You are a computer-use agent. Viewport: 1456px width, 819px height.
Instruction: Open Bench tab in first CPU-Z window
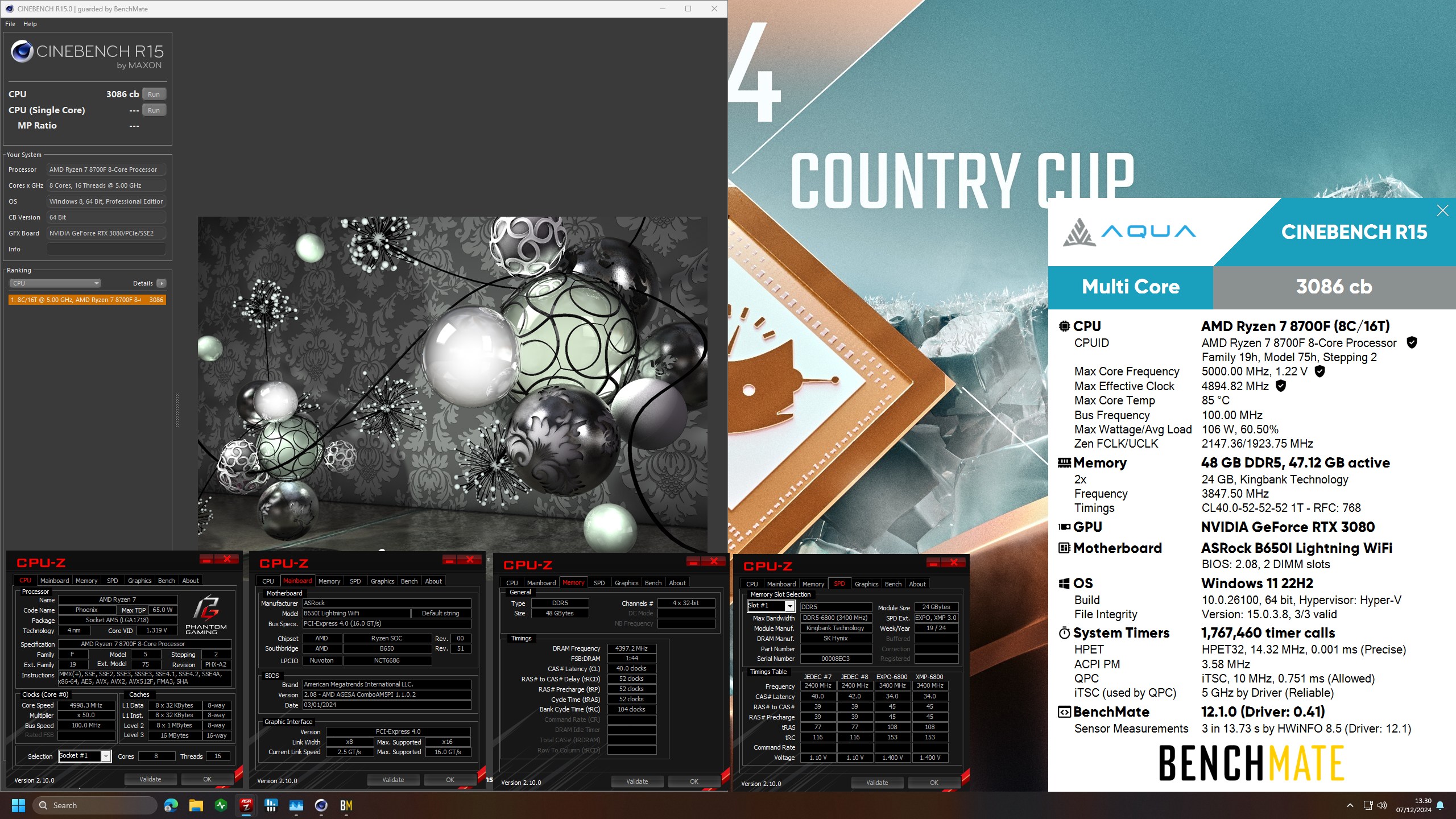[166, 581]
